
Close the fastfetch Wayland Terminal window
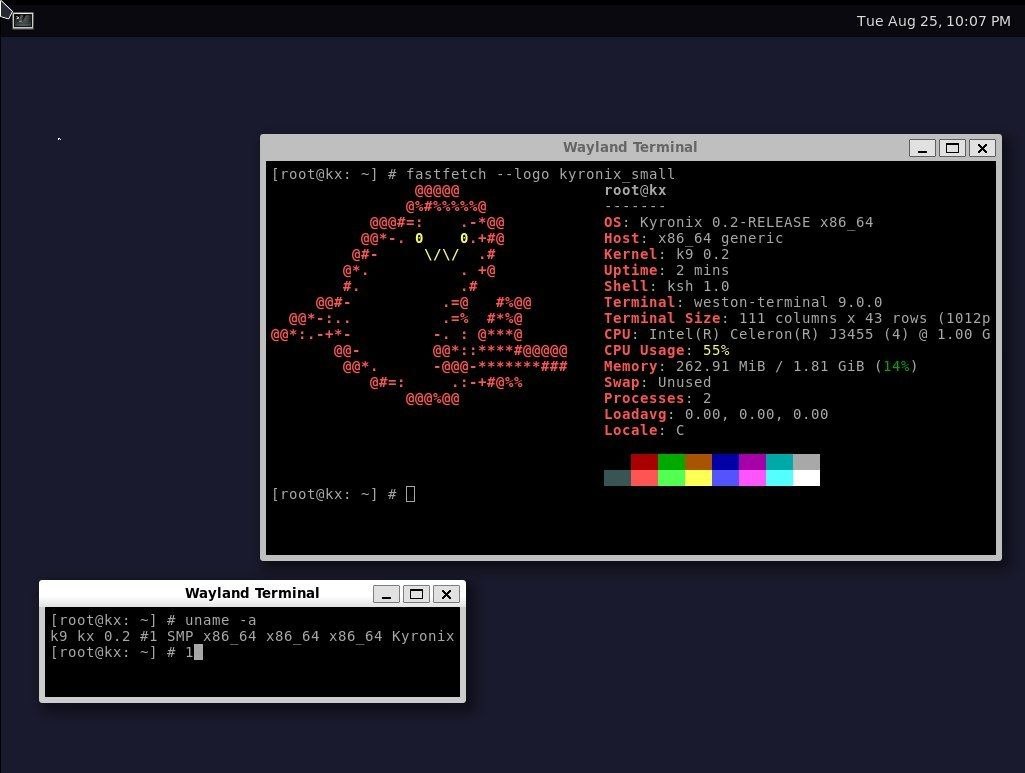point(982,148)
